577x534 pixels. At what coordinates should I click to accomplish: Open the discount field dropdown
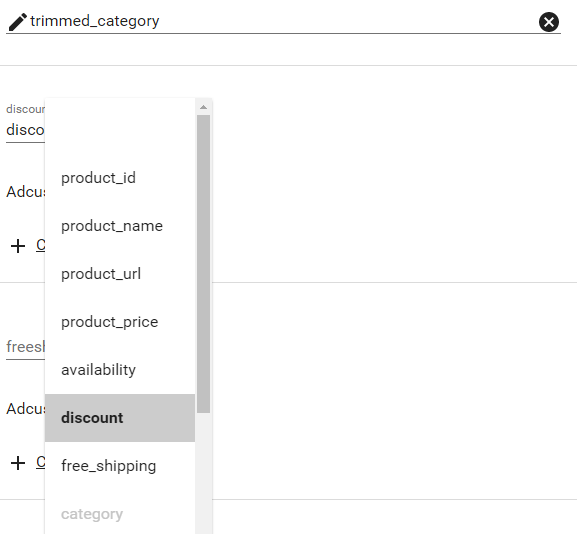[25, 130]
